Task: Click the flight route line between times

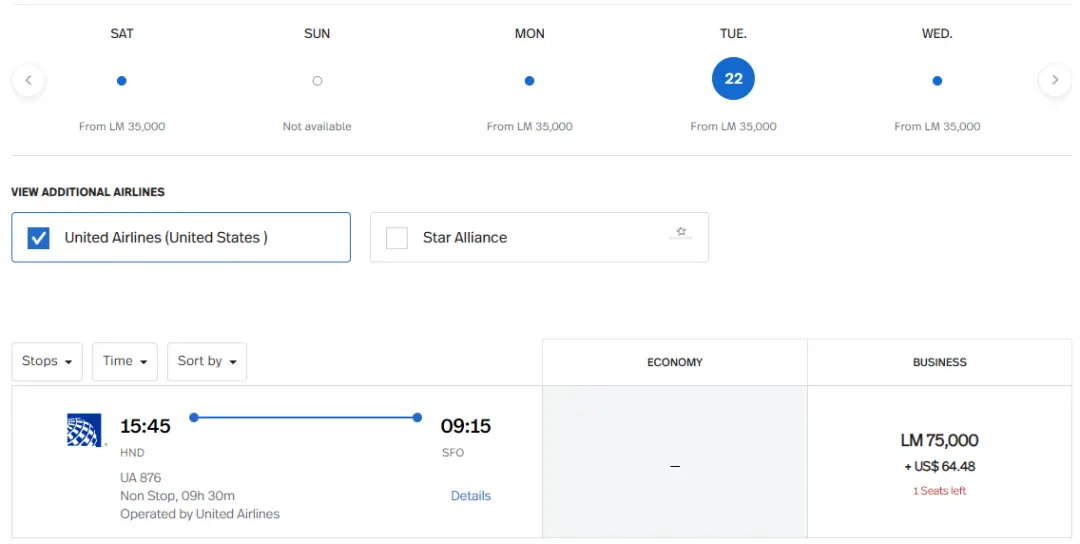Action: pyautogui.click(x=305, y=417)
